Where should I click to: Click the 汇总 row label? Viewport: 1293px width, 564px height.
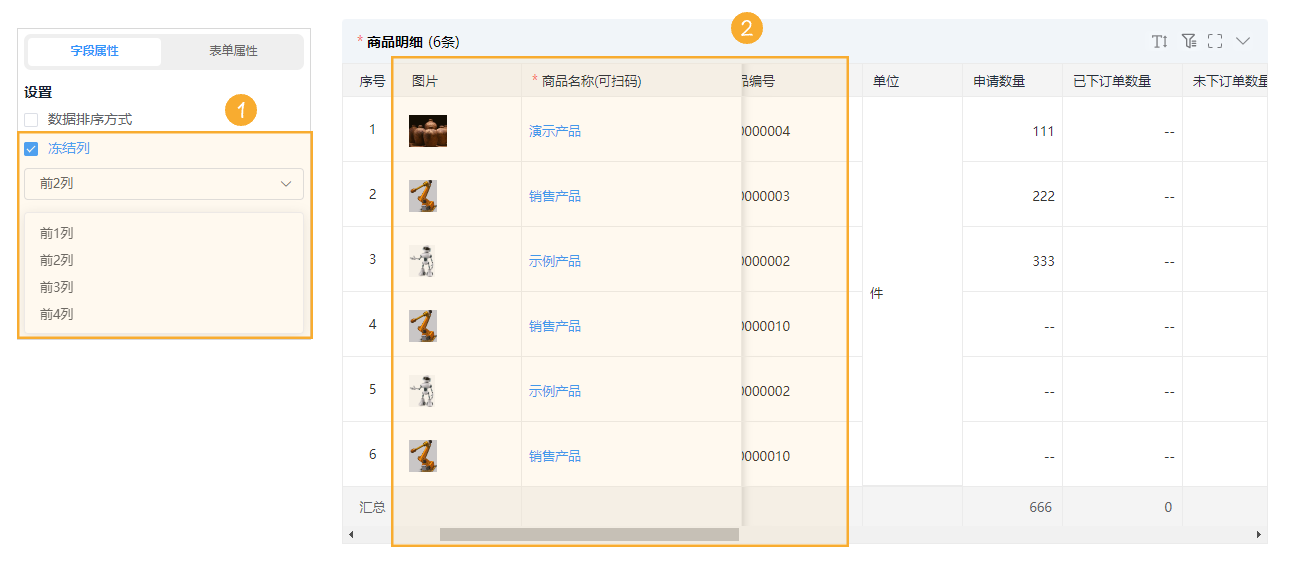(372, 507)
